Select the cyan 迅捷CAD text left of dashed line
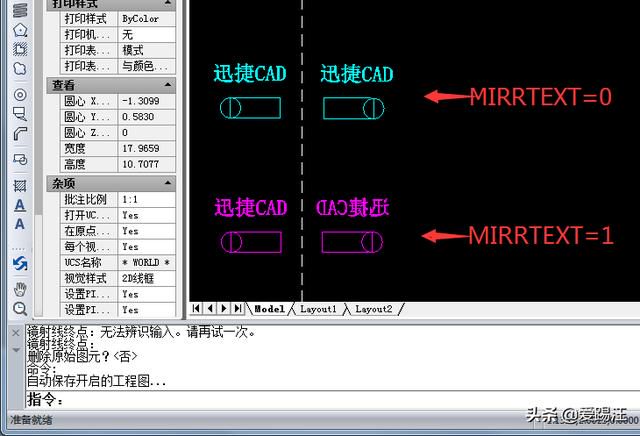 (x=250, y=74)
